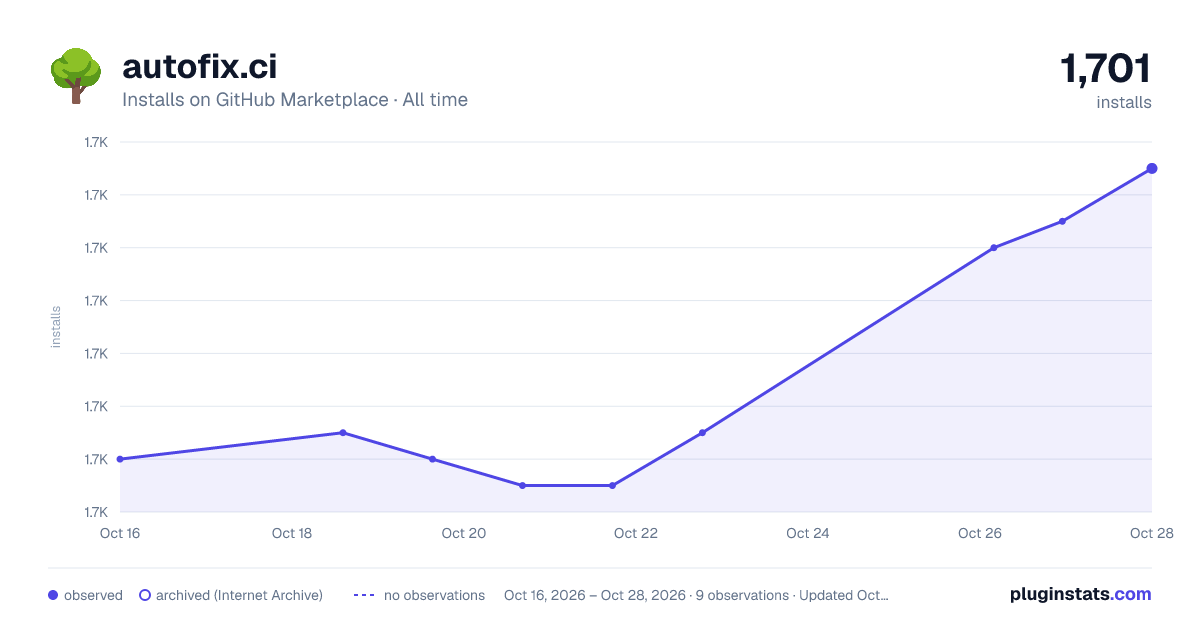The image size is (1200, 630).
Task: Click the 'installs' label under 1,701
Action: [1124, 102]
